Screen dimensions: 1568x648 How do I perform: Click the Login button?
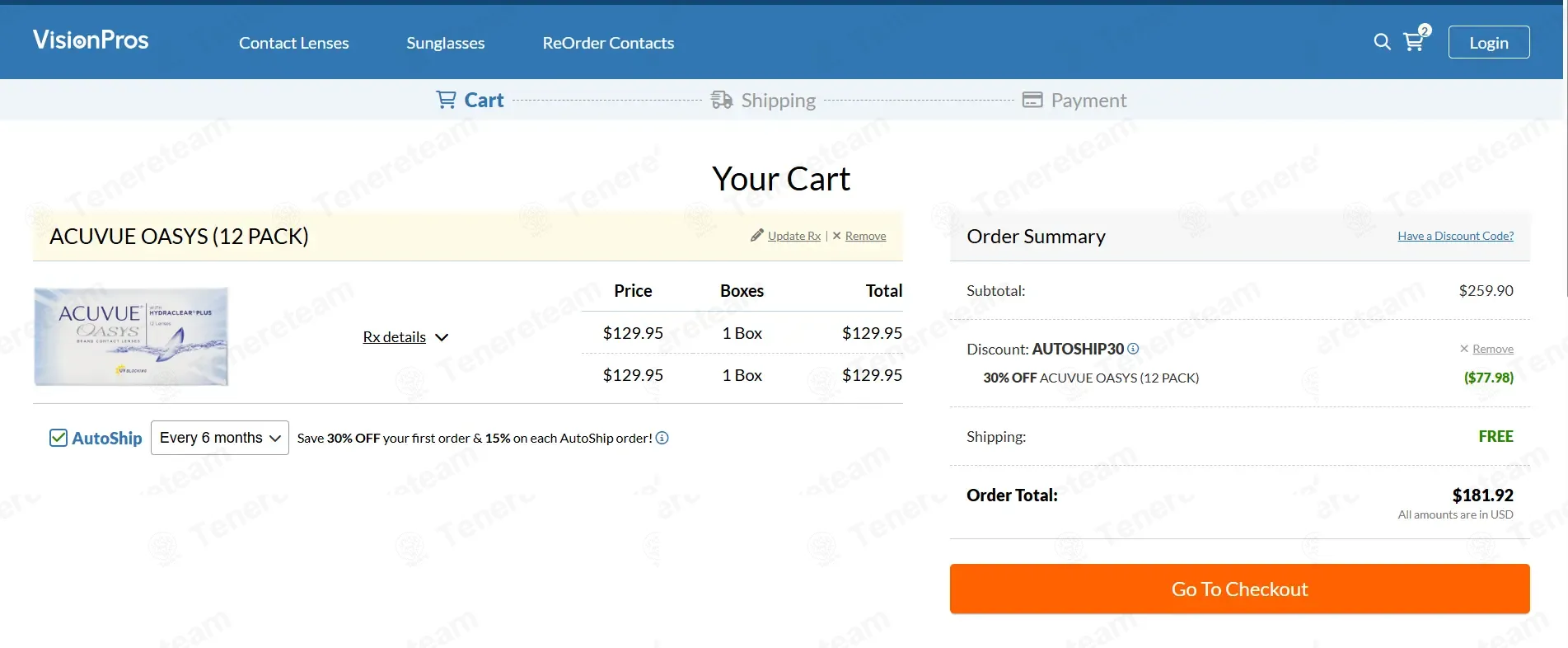pyautogui.click(x=1488, y=43)
